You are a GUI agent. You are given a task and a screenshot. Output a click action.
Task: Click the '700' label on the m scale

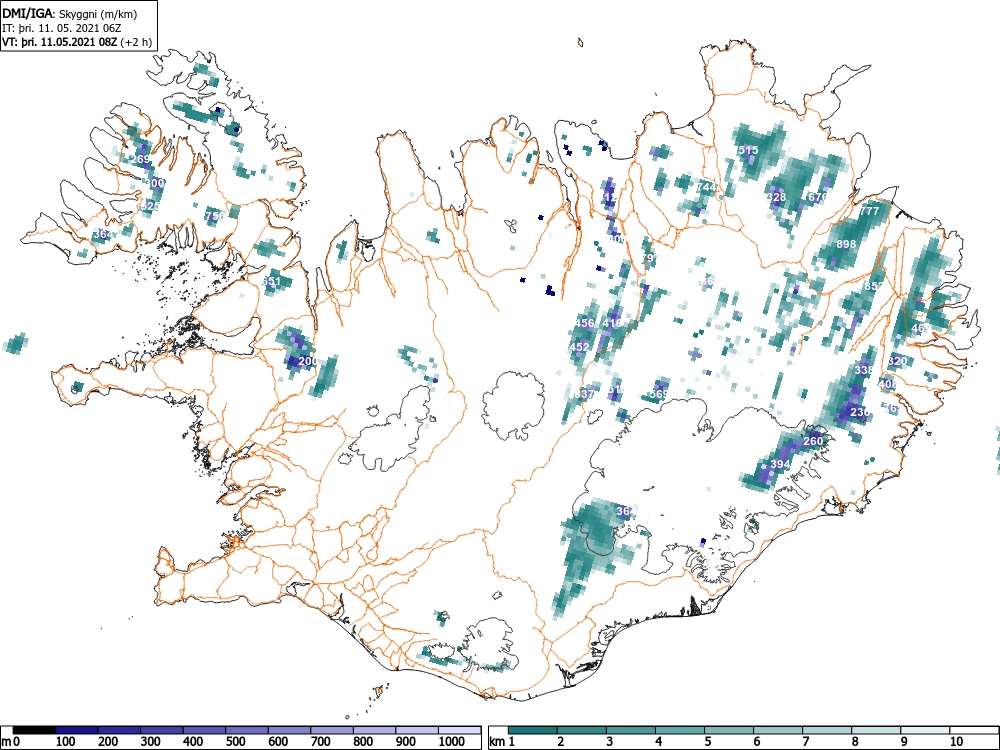point(321,742)
